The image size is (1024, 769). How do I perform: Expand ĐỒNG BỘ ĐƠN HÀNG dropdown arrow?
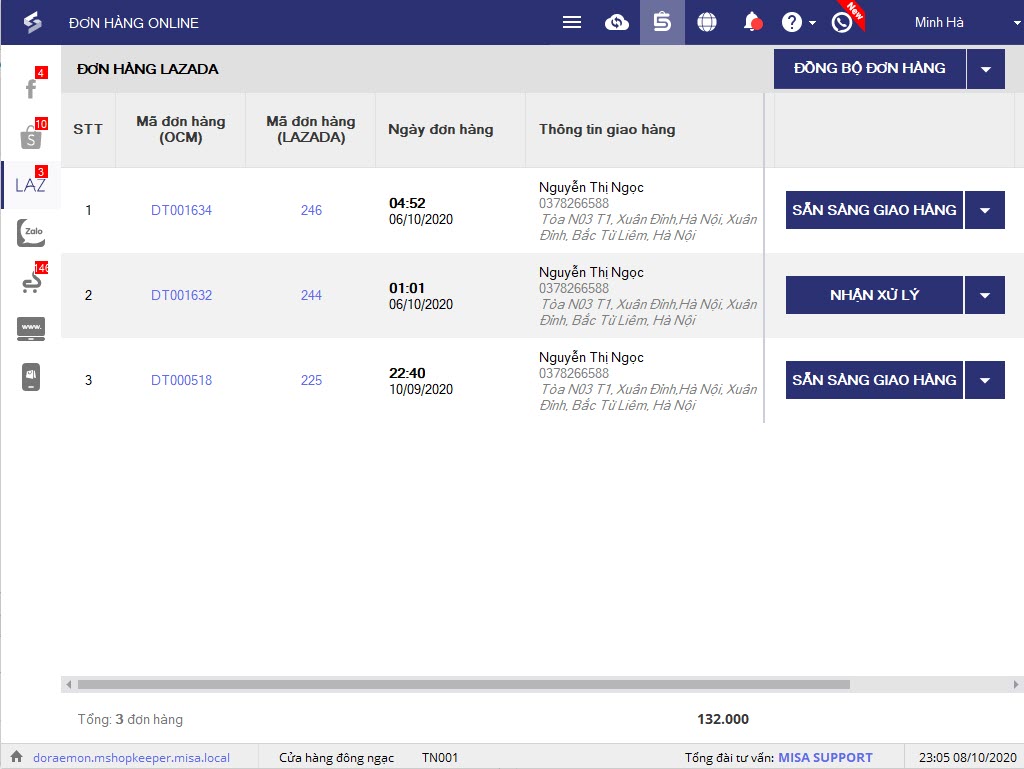(x=985, y=69)
